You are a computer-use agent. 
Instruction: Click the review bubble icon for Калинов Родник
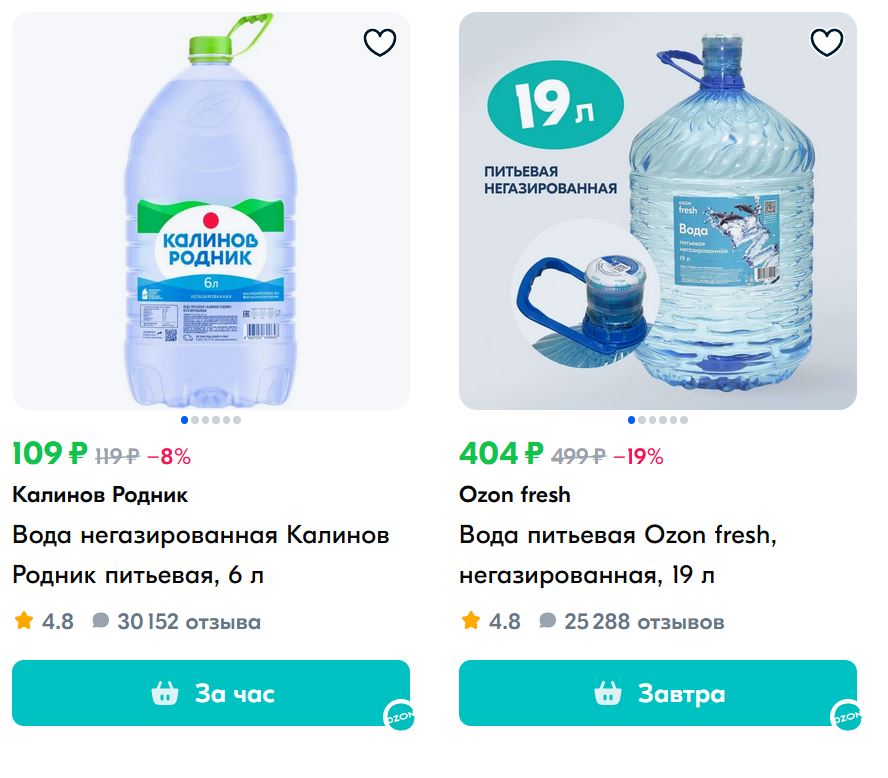(x=100, y=621)
